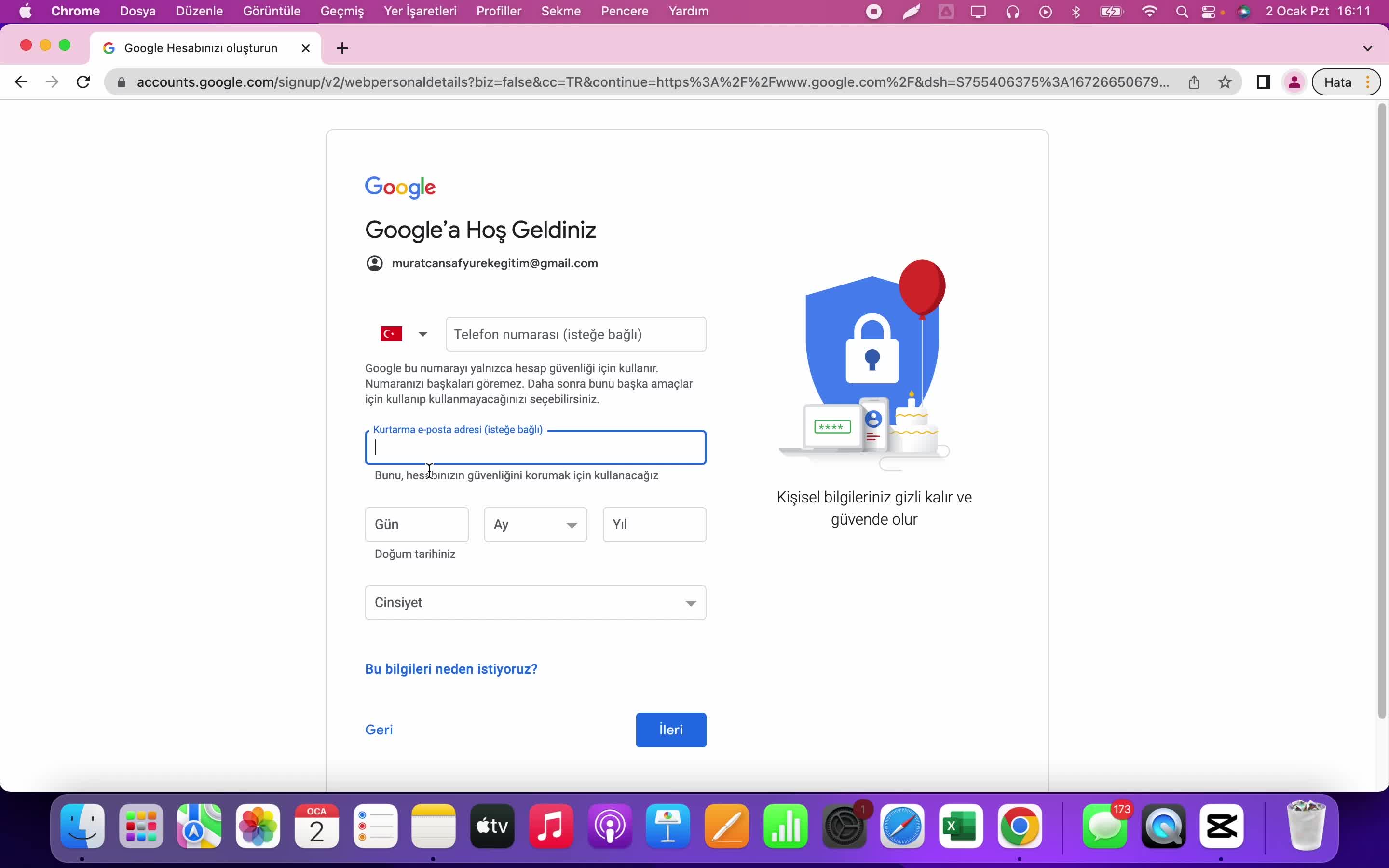Open CapCut from the Dock
The width and height of the screenshot is (1389, 868).
[x=1221, y=827]
